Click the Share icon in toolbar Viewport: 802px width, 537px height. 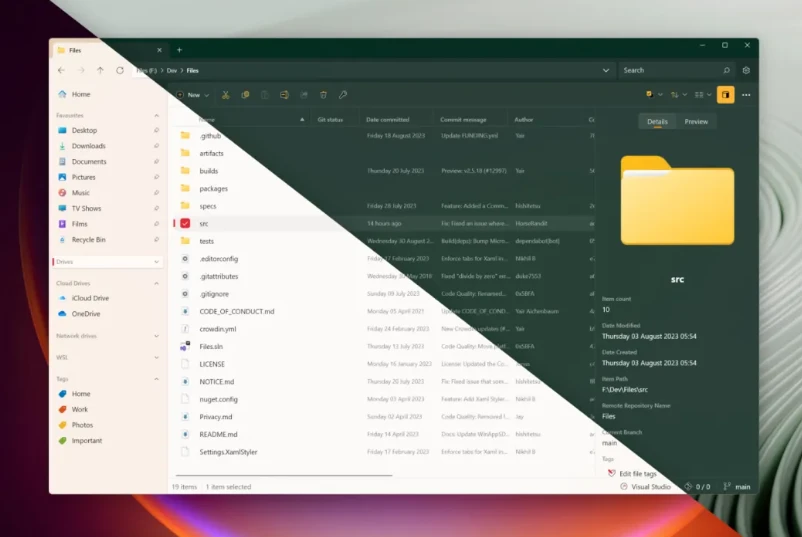coord(304,95)
